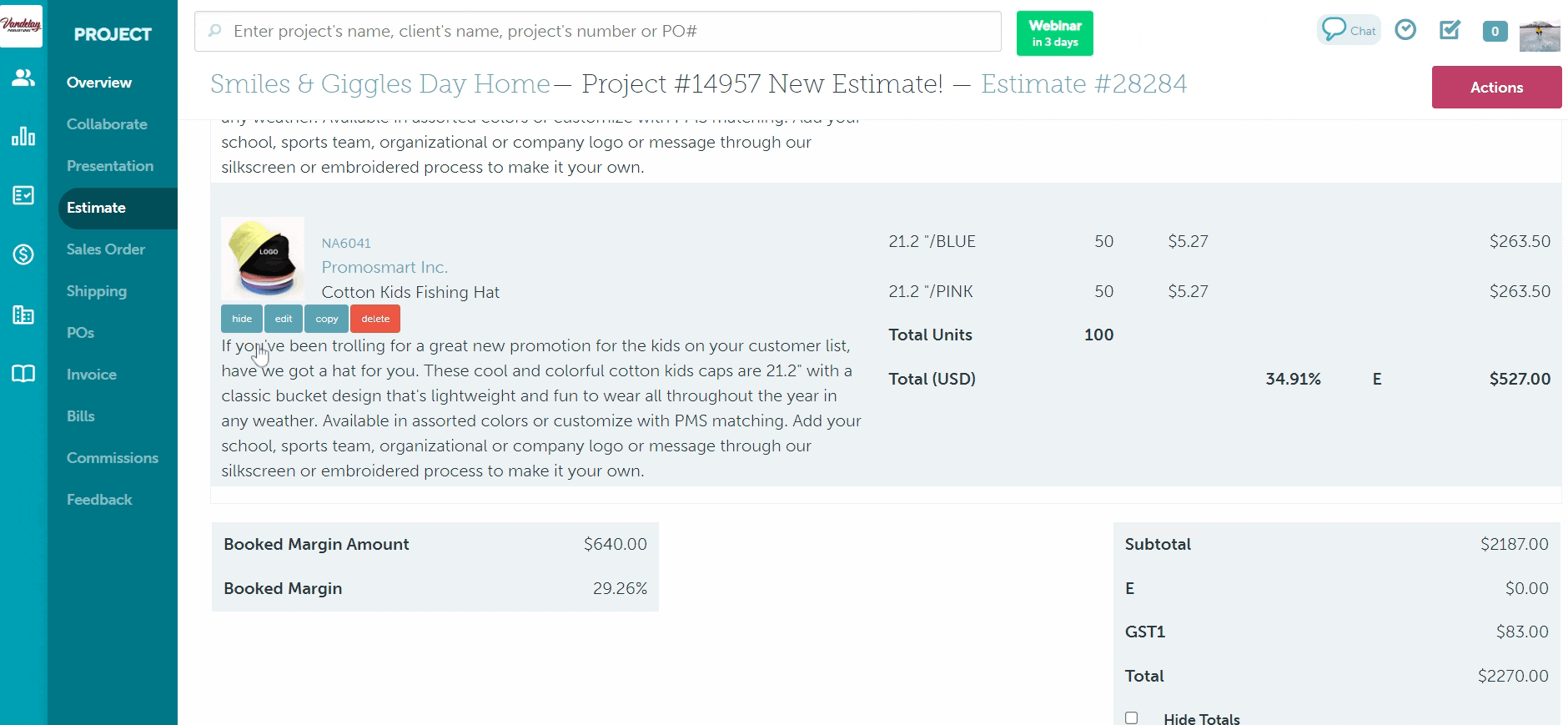Open the Chat bubble
Image resolution: width=1568 pixels, height=725 pixels.
[x=1349, y=30]
